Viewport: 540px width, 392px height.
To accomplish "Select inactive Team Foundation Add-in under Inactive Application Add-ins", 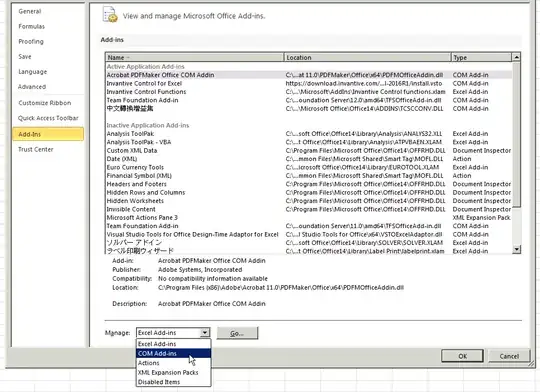I will tap(309, 226).
